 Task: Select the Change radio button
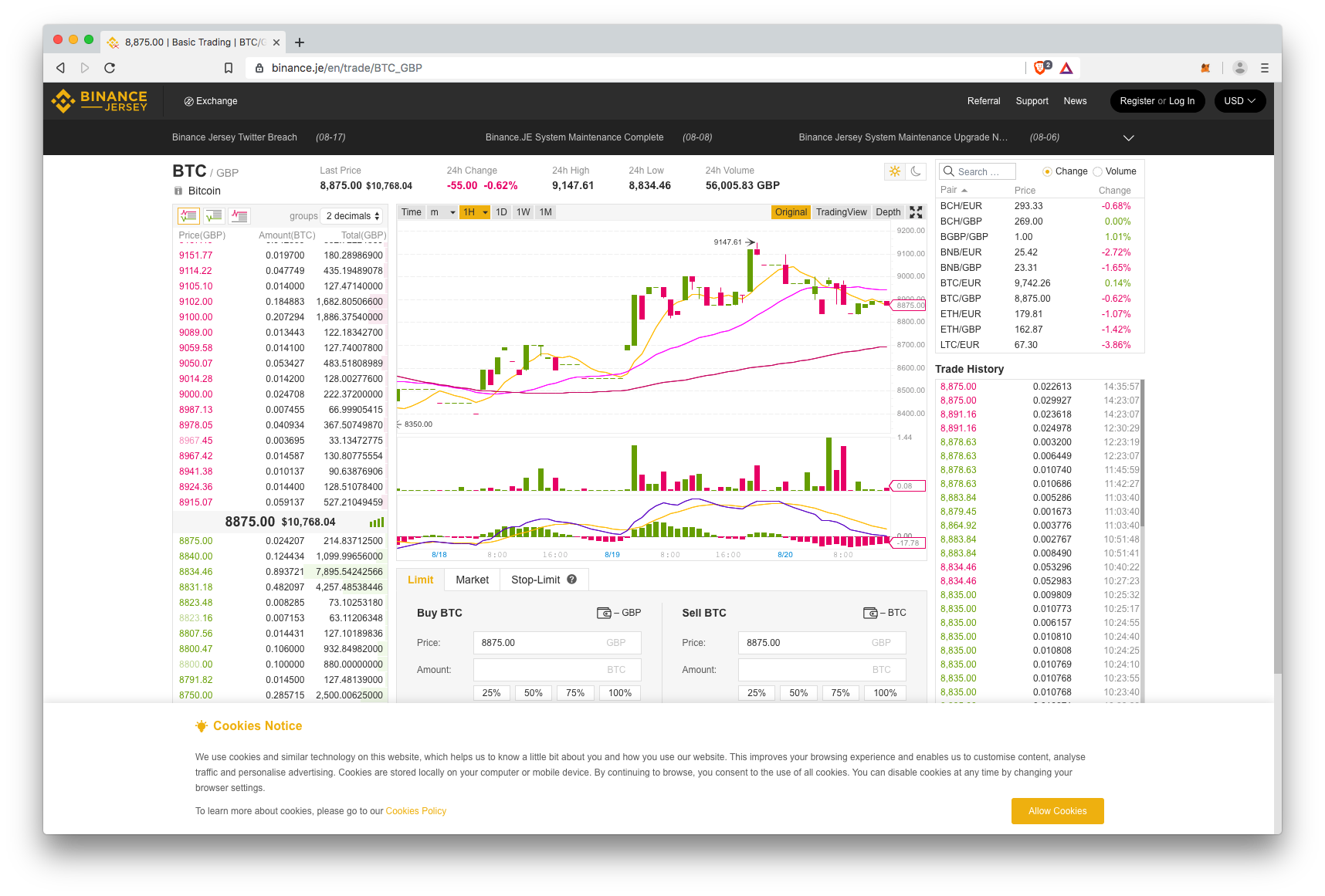tap(1047, 171)
